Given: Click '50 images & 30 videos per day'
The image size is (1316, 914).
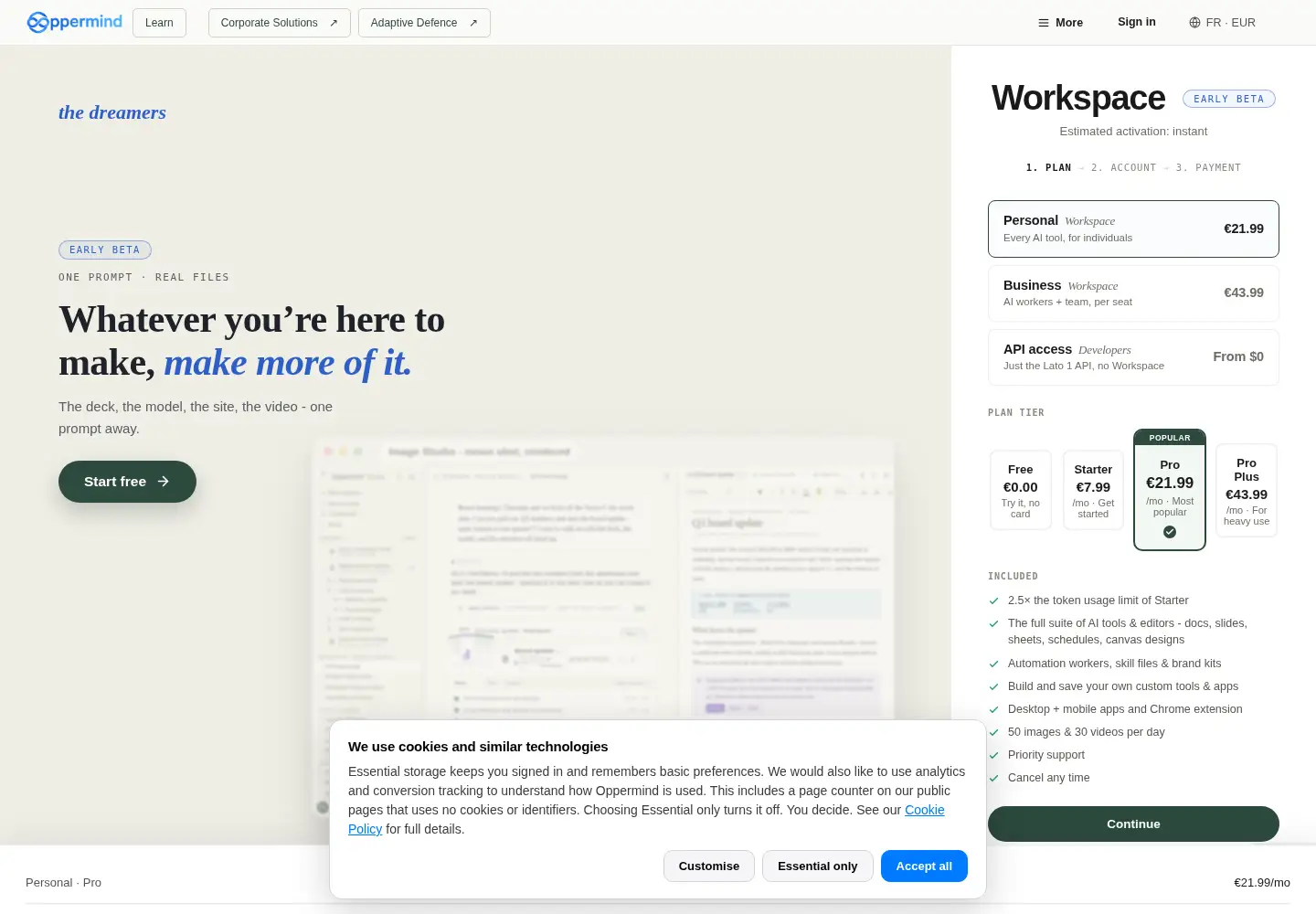Looking at the screenshot, I should click(x=1087, y=732).
